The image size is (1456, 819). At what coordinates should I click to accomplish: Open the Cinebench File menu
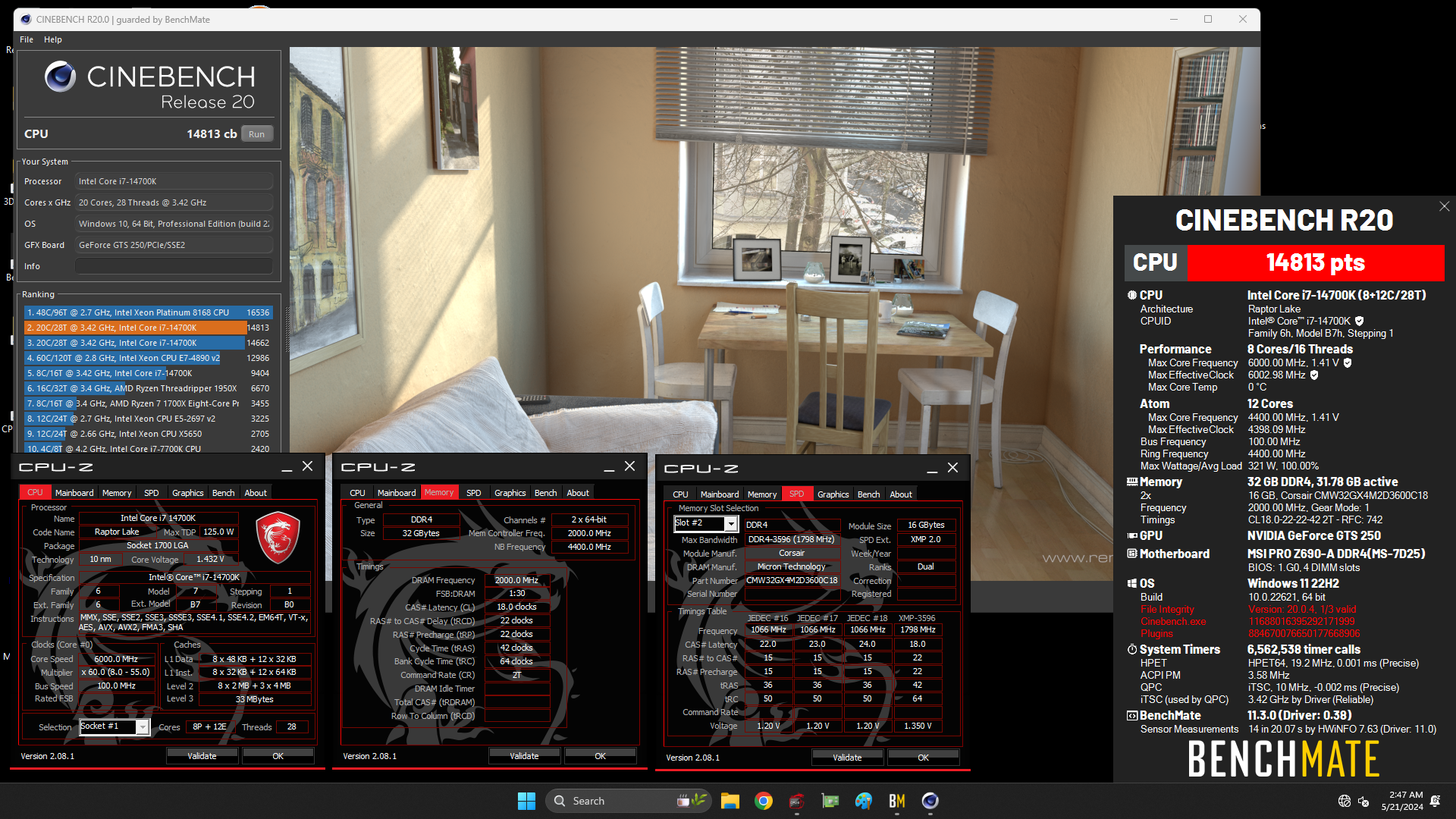pos(27,39)
